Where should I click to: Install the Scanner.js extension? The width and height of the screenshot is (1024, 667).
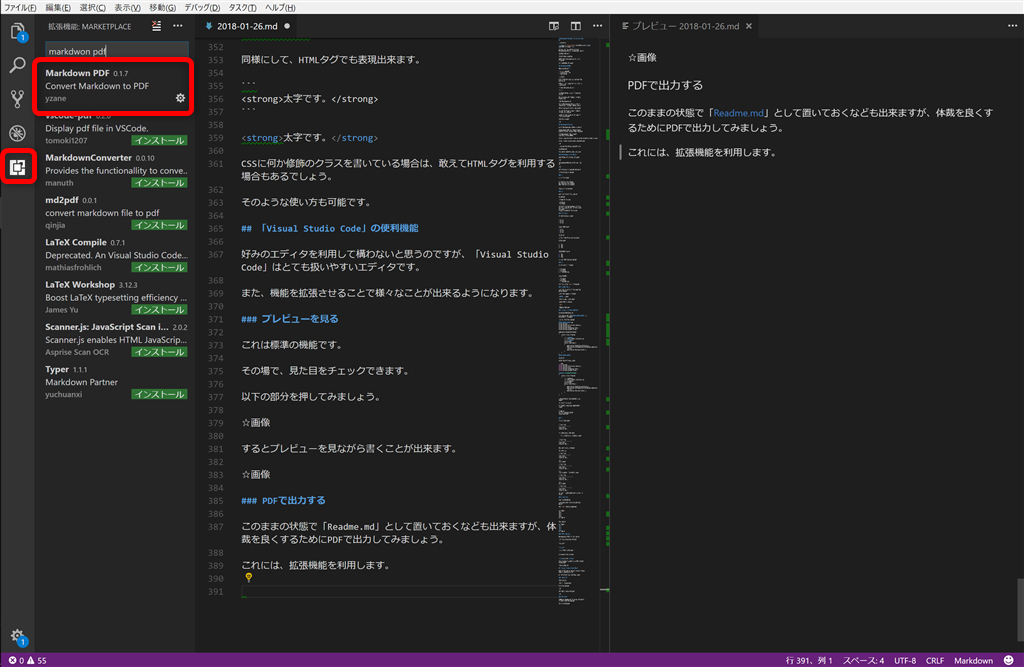pyautogui.click(x=159, y=352)
